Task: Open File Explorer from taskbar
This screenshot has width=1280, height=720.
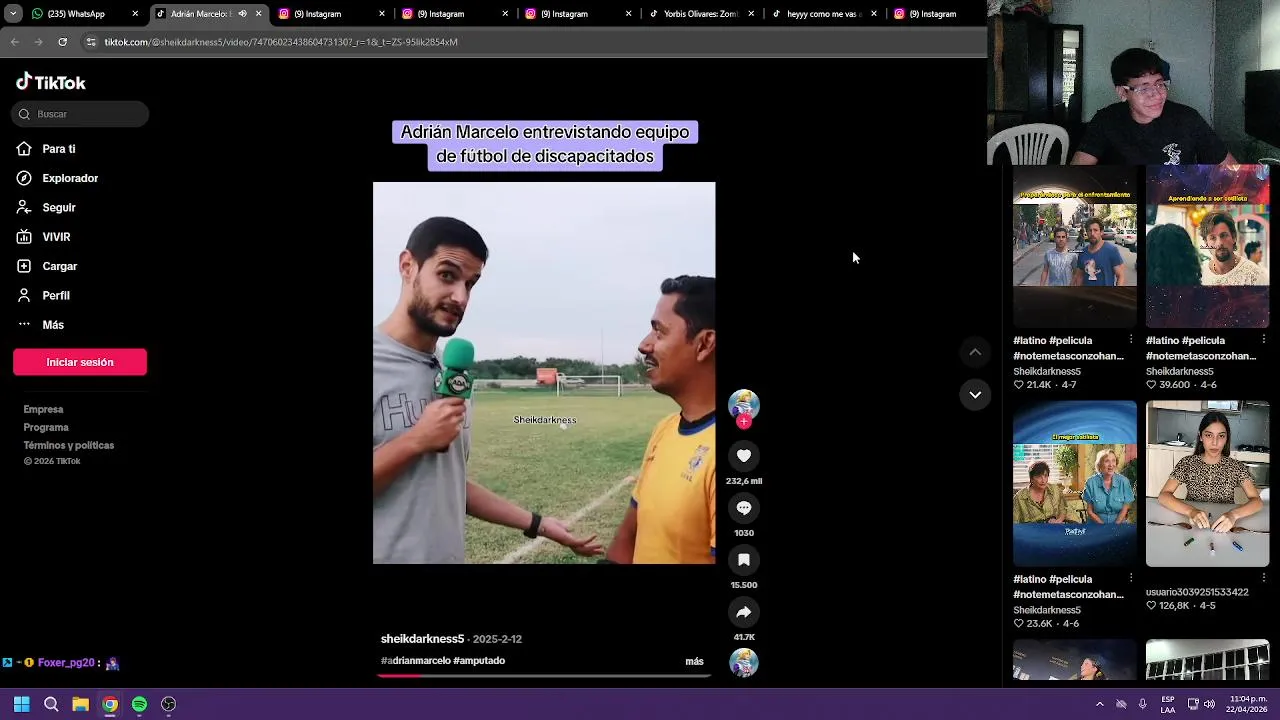Action: point(80,704)
